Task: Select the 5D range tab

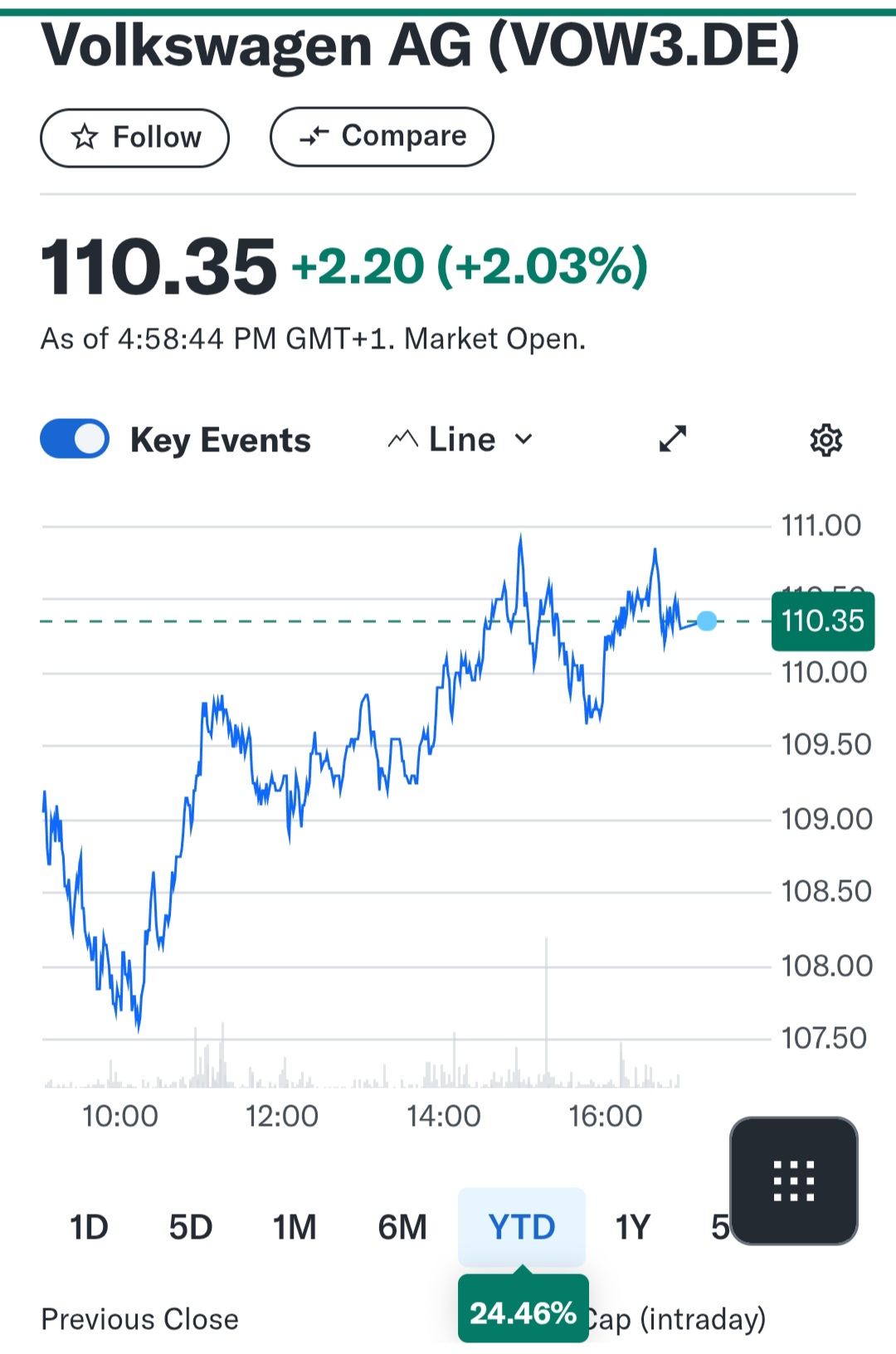Action: pos(191,1227)
